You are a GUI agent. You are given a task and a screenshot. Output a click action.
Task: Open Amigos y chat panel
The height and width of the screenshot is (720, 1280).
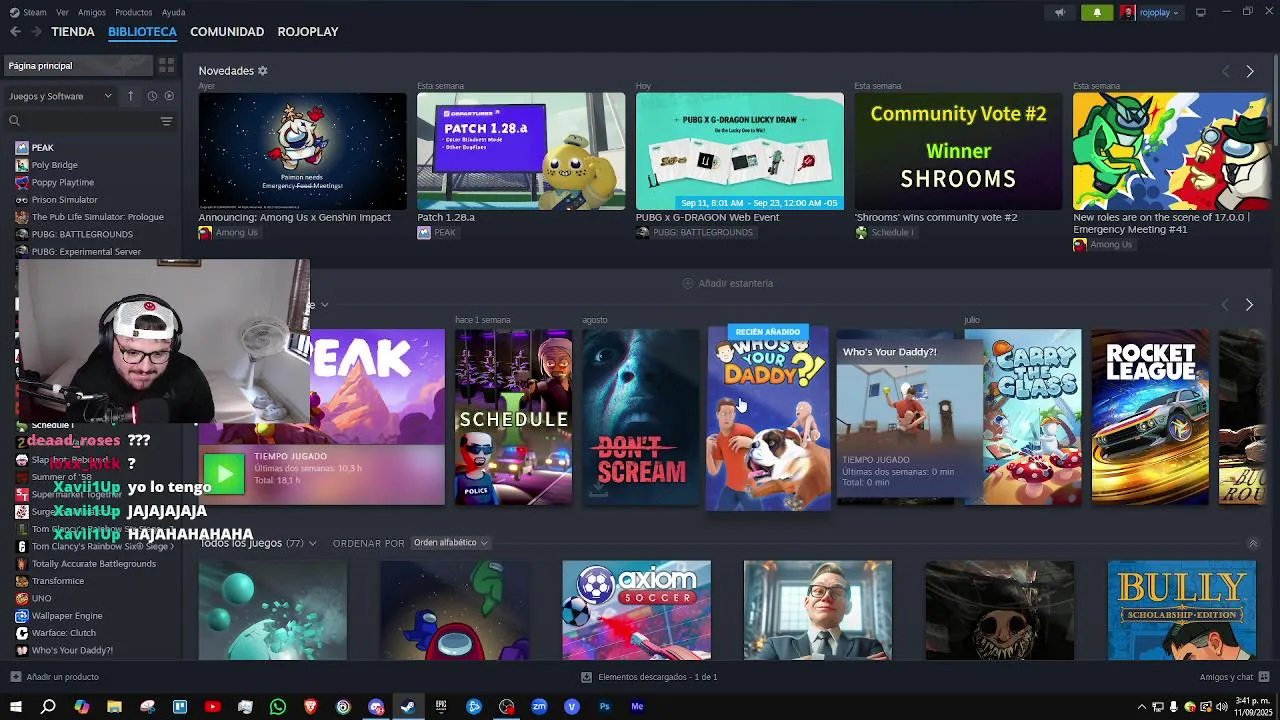pyautogui.click(x=1233, y=677)
